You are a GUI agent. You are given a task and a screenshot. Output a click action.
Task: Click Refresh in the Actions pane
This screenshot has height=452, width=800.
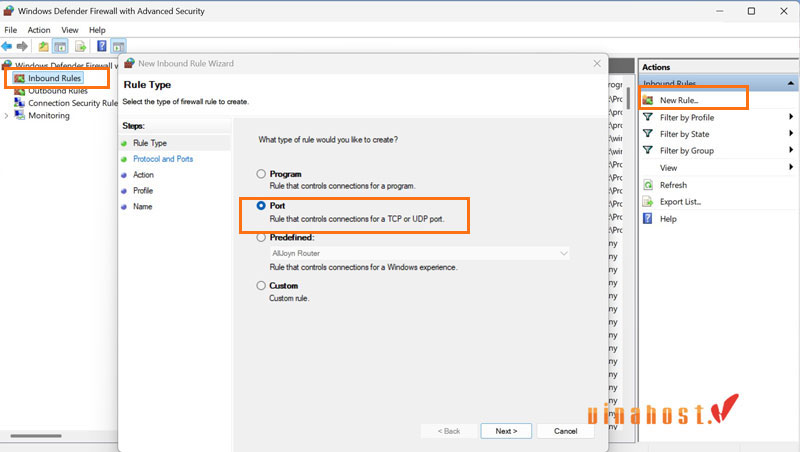[x=673, y=185]
